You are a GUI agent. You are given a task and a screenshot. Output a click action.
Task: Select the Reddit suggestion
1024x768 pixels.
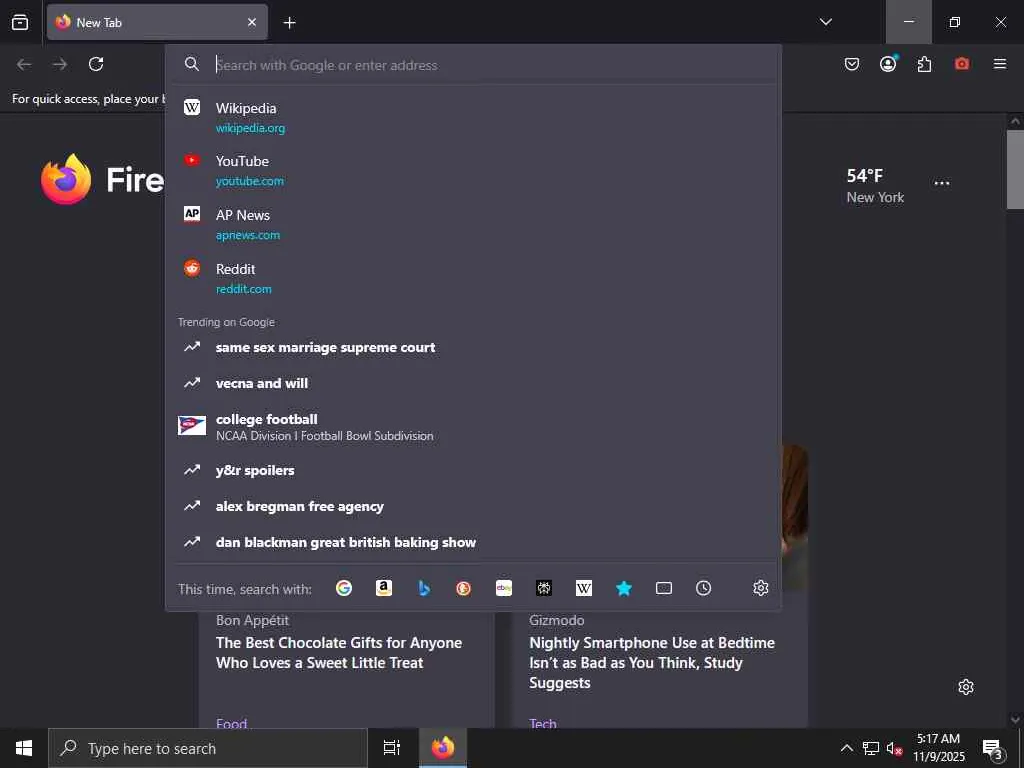point(473,278)
